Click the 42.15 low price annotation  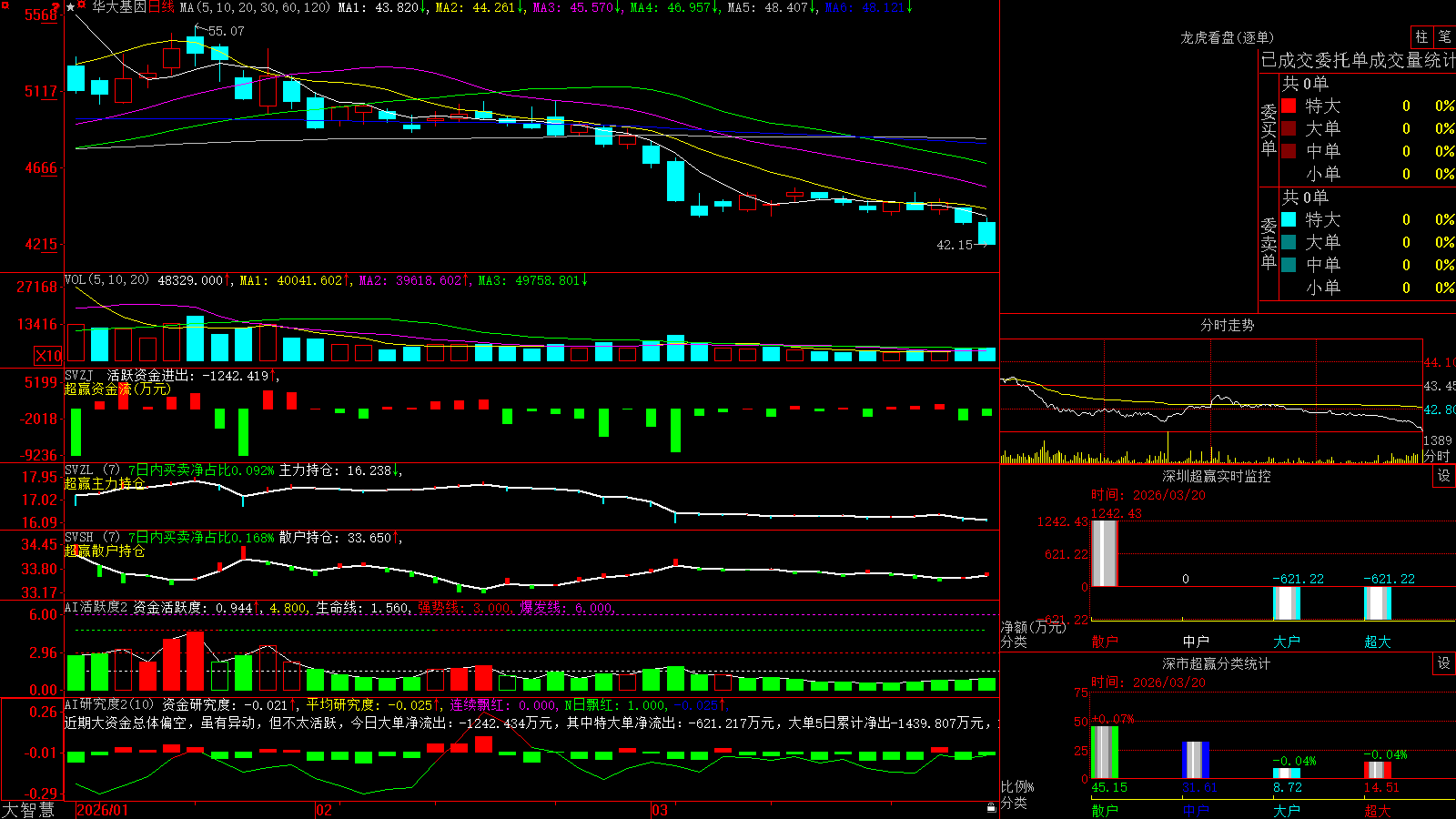point(955,245)
